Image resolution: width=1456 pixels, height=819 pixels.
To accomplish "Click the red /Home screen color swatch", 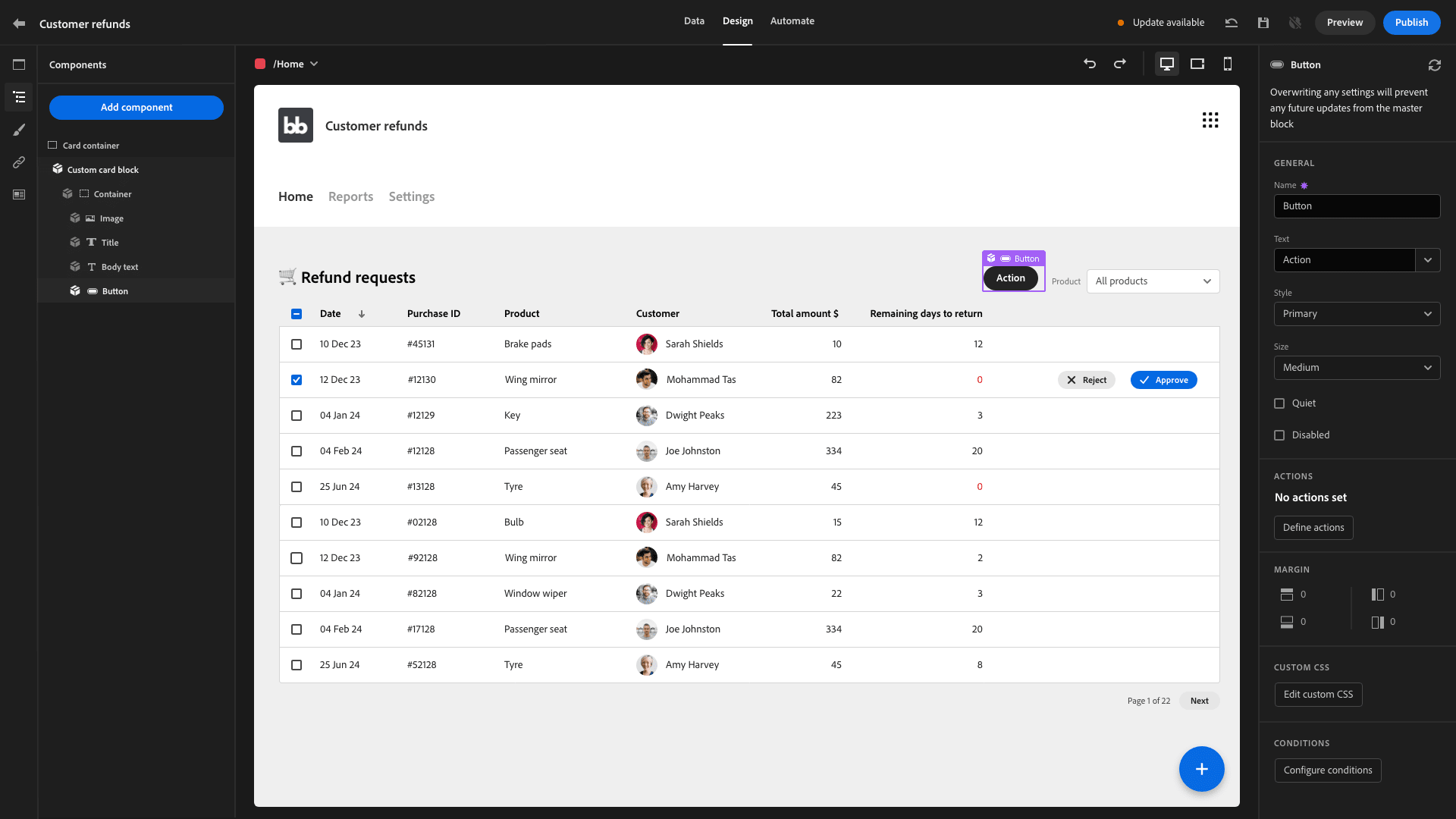I will (260, 64).
